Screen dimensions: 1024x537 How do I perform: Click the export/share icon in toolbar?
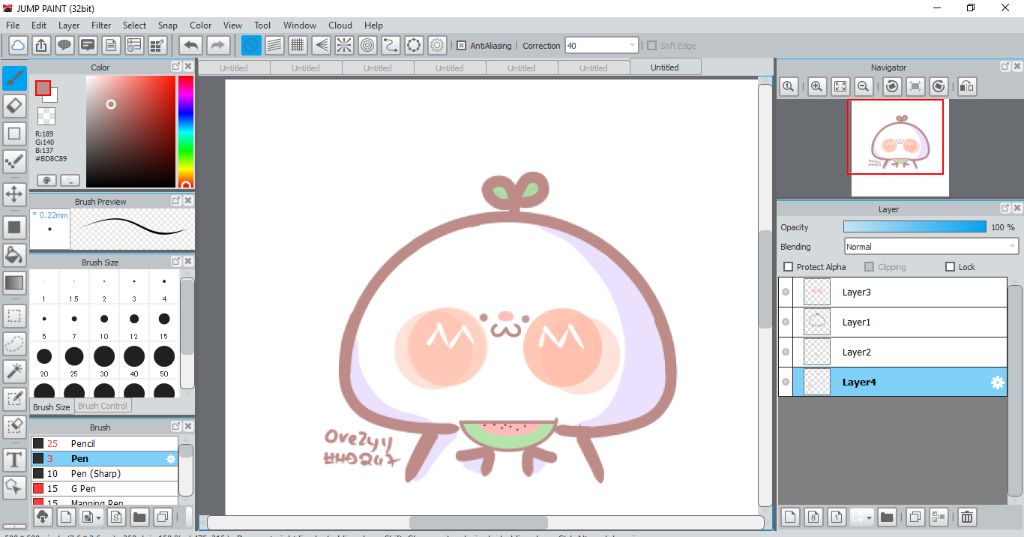[x=41, y=45]
